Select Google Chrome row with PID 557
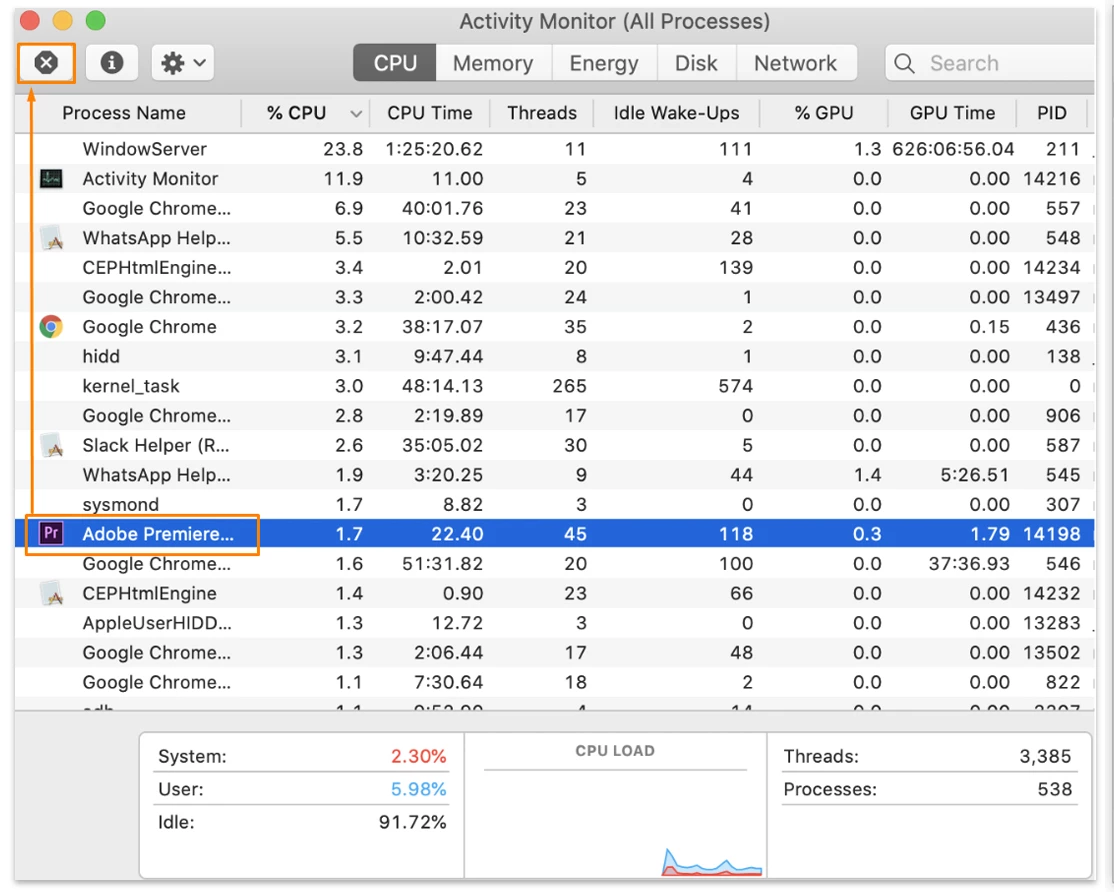The image size is (1114, 892). 554,209
